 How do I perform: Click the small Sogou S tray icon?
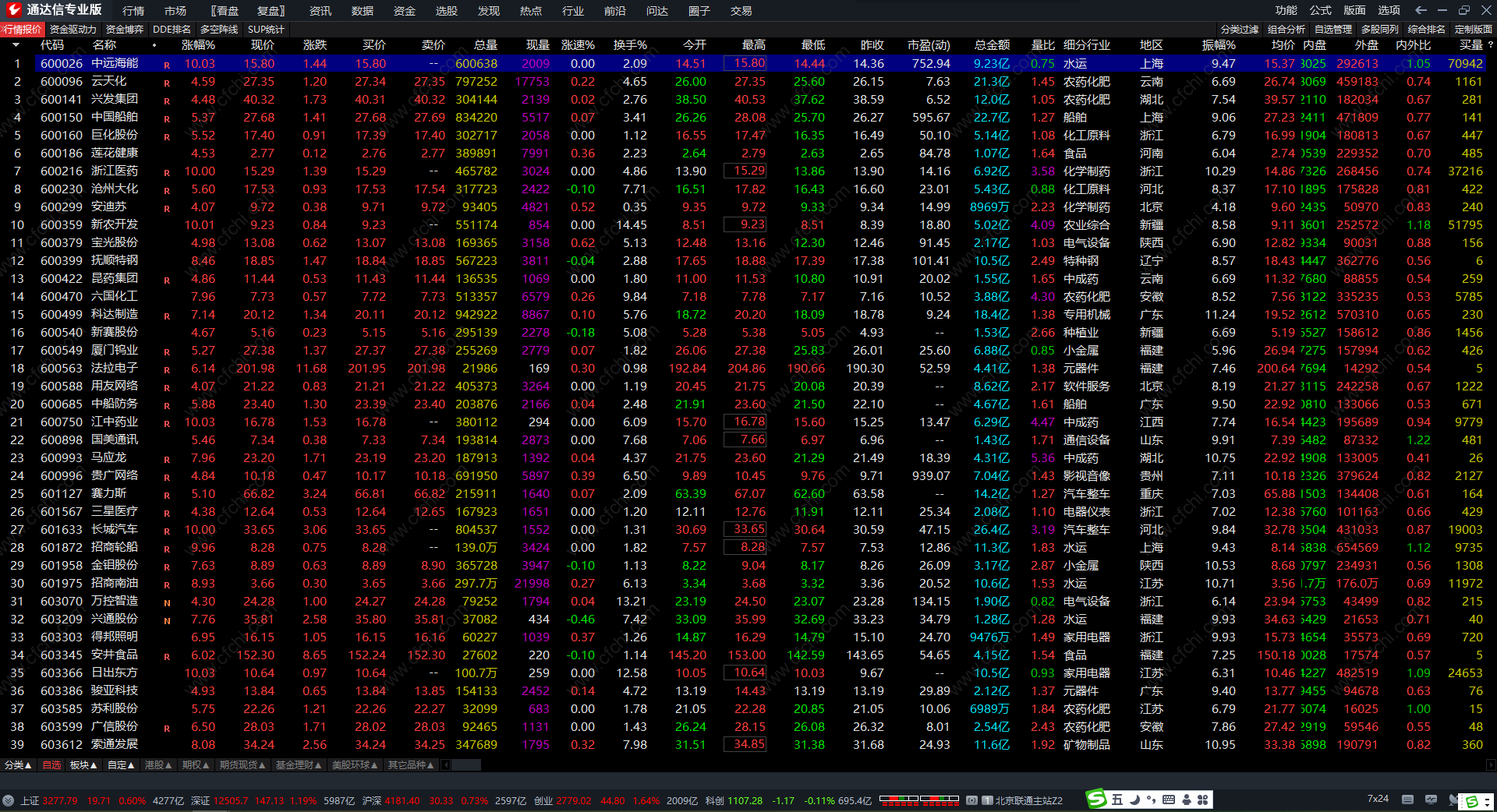point(1472,802)
